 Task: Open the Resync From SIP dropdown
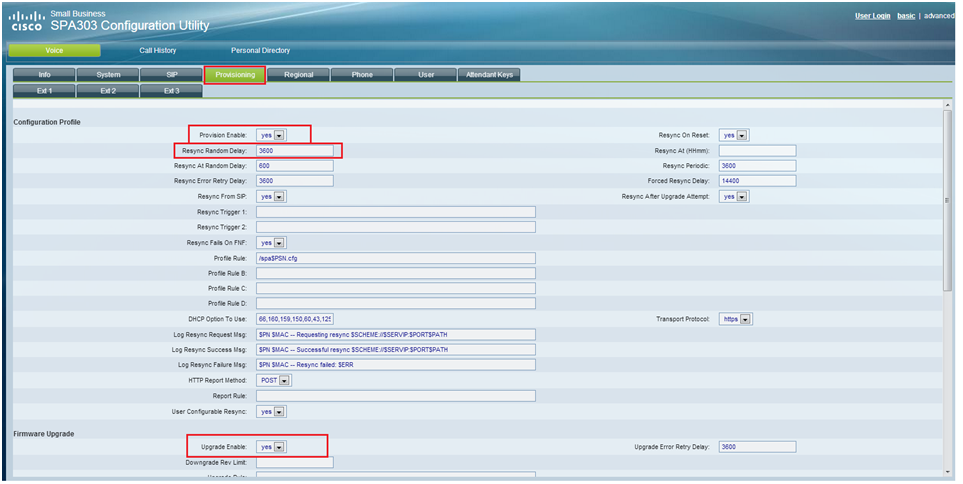coord(271,197)
